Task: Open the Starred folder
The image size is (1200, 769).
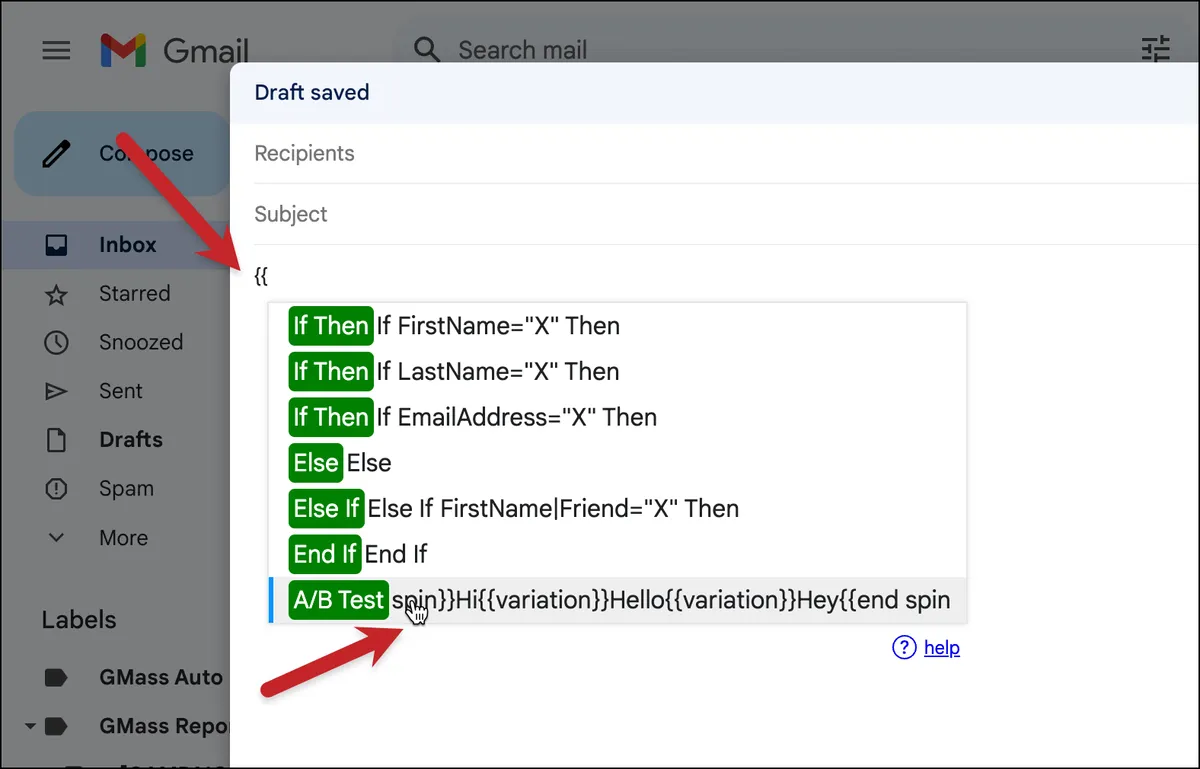Action: pyautogui.click(x=134, y=293)
